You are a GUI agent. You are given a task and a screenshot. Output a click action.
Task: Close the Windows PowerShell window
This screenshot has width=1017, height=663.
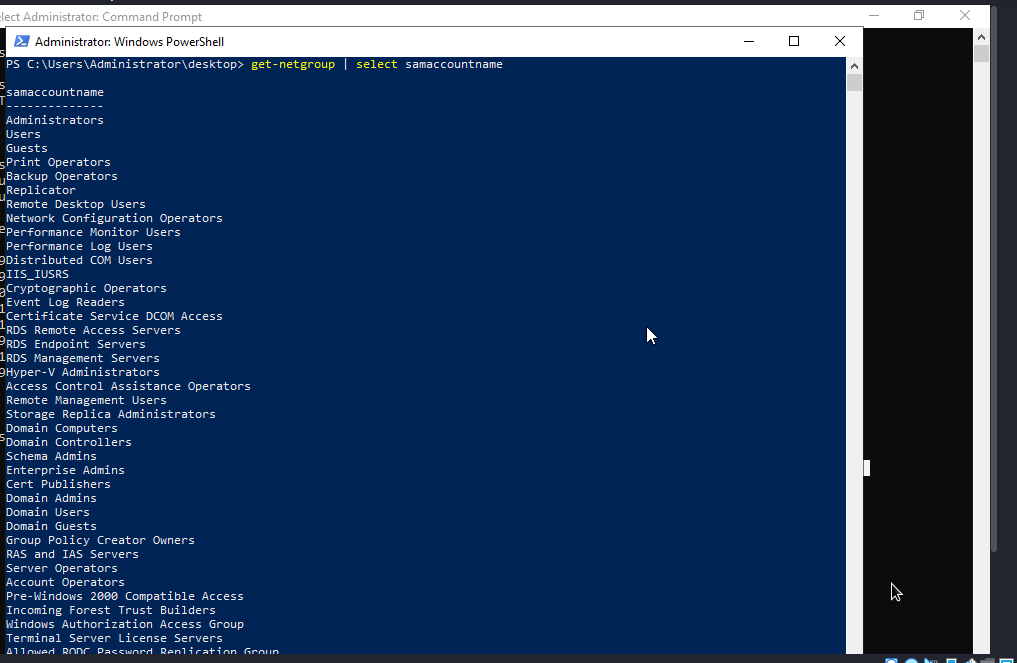point(840,42)
